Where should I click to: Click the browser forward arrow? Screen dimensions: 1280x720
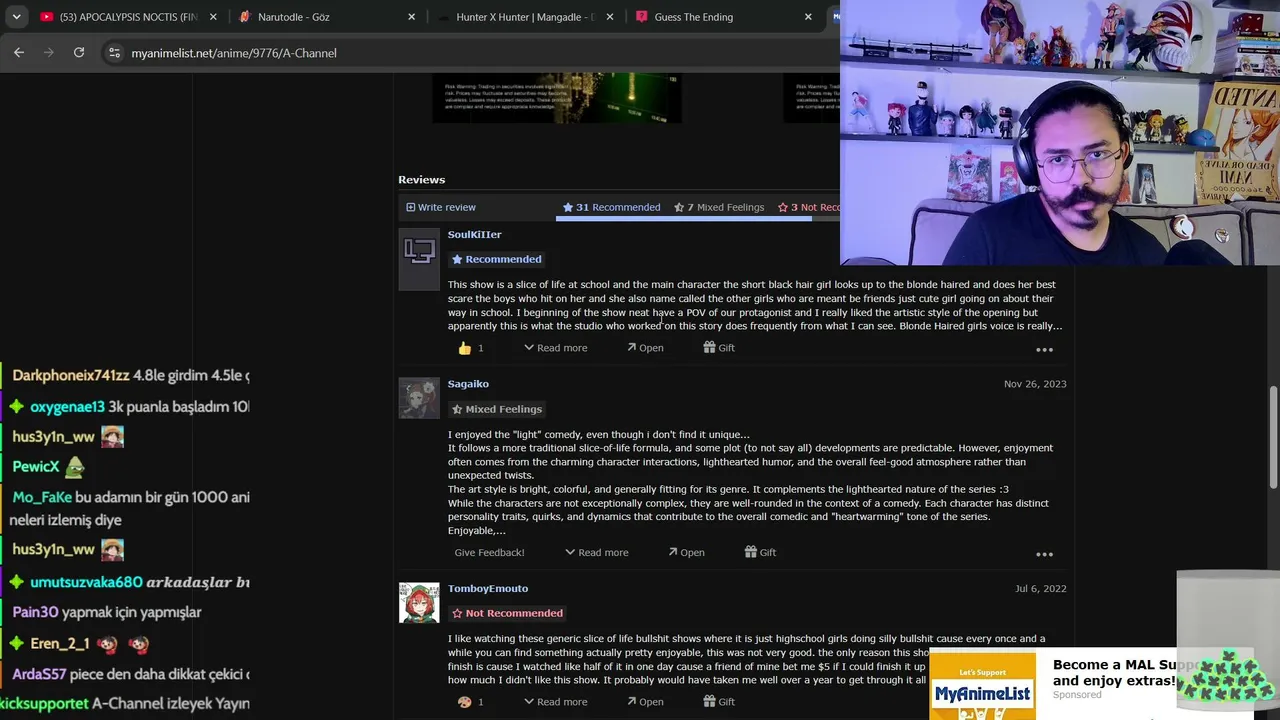[x=49, y=52]
